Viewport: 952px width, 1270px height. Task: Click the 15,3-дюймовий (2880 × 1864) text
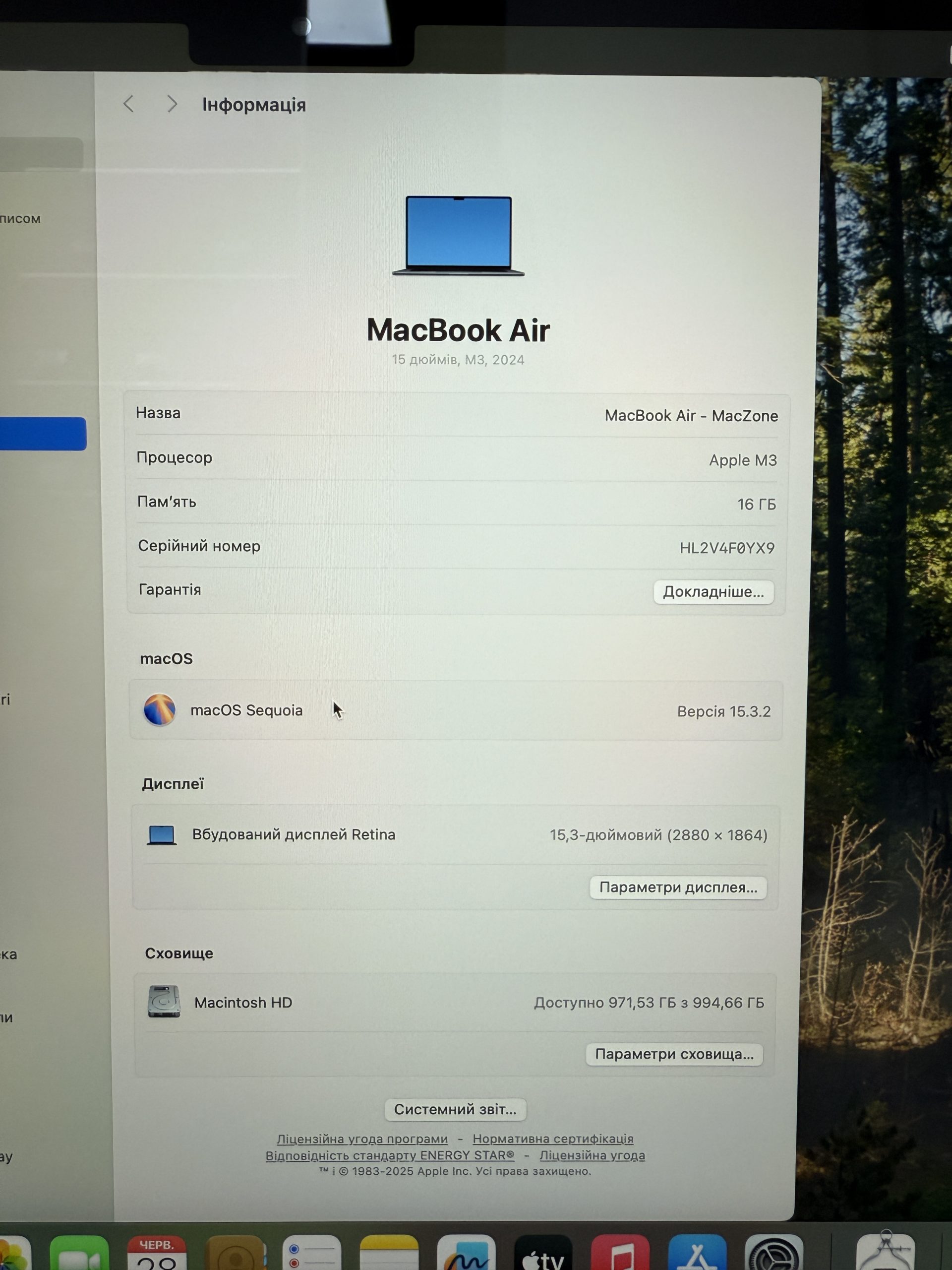pyautogui.click(x=658, y=835)
